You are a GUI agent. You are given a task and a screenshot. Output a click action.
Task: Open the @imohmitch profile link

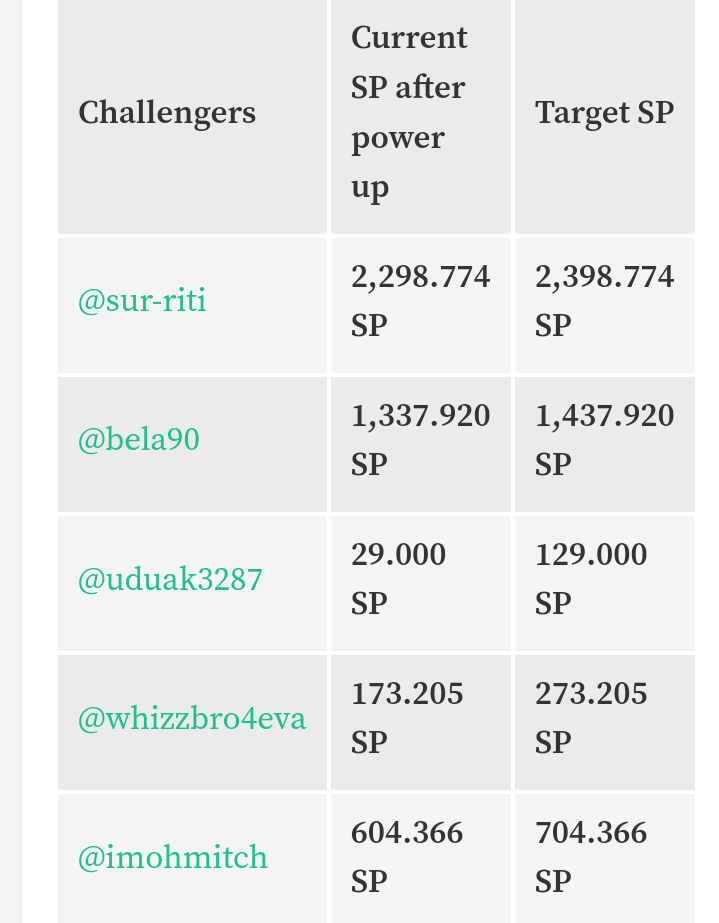pyautogui.click(x=173, y=857)
